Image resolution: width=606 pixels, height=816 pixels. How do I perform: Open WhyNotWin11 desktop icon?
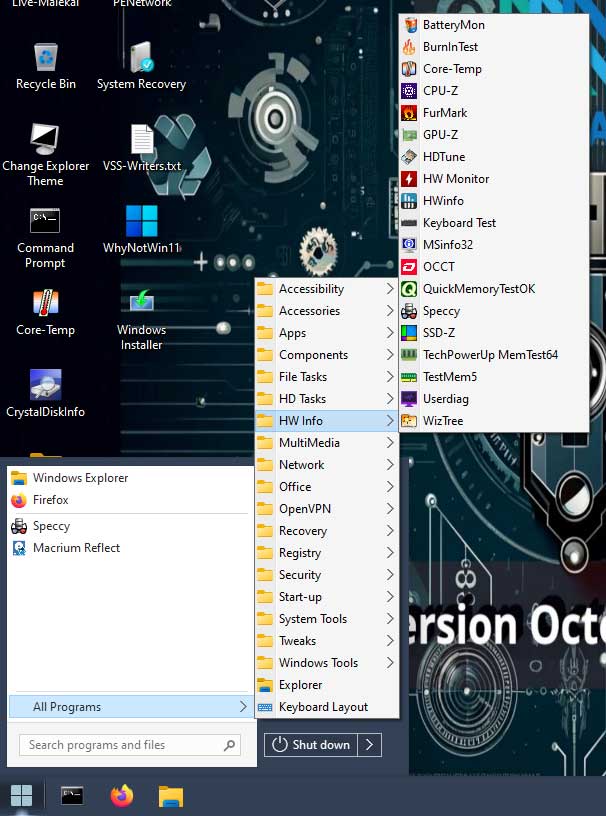pyautogui.click(x=142, y=230)
